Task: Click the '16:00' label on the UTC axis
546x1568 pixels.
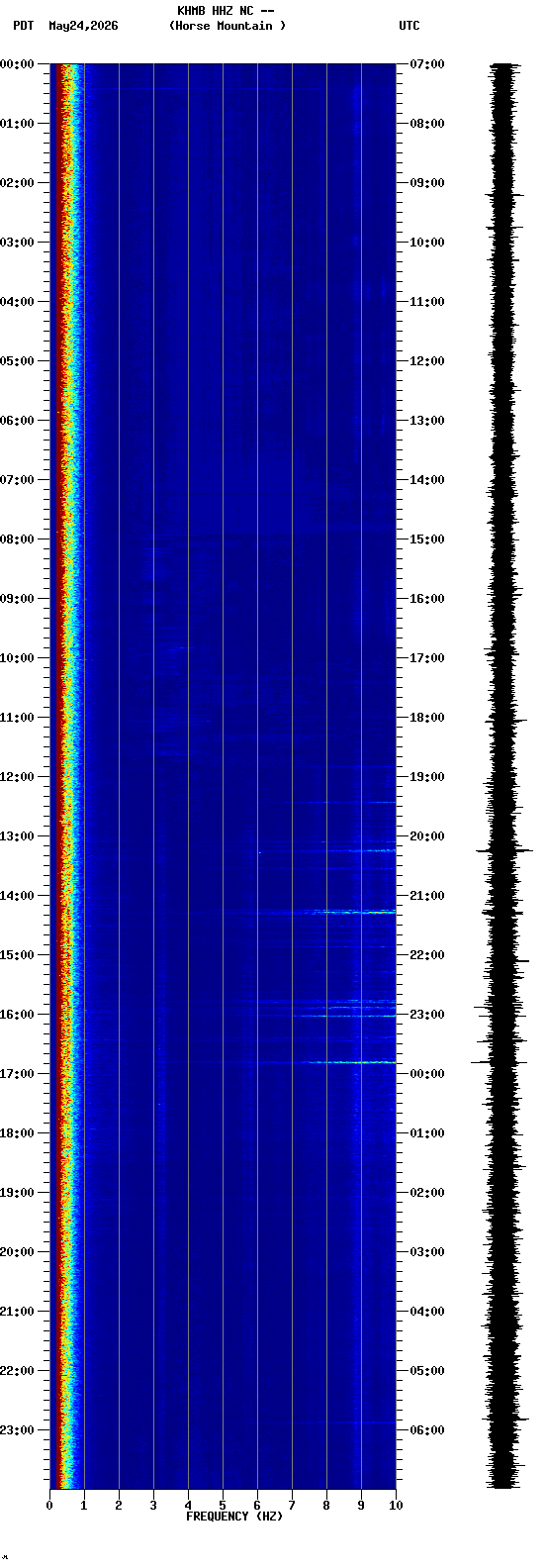Action: click(x=427, y=599)
